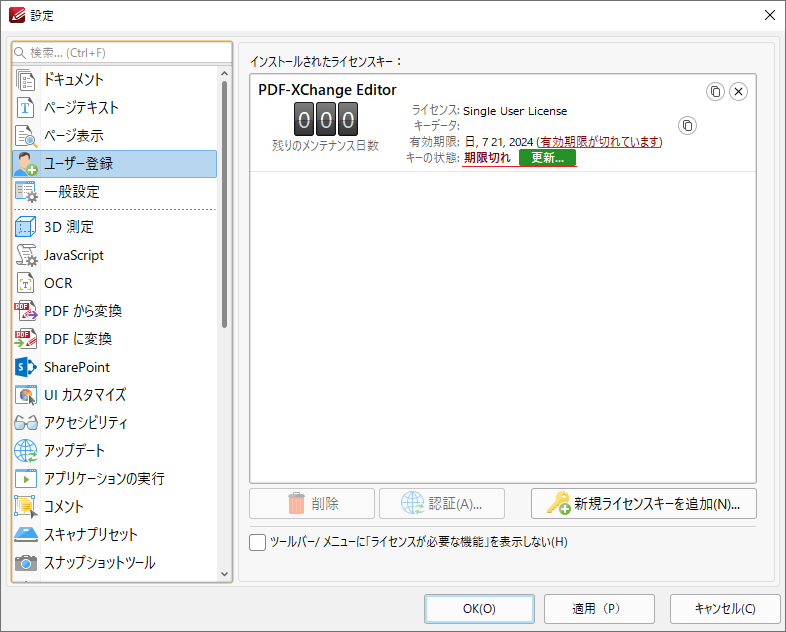Image resolution: width=786 pixels, height=632 pixels.
Task: Open the PDF から変換 icon
Action: pos(26,311)
